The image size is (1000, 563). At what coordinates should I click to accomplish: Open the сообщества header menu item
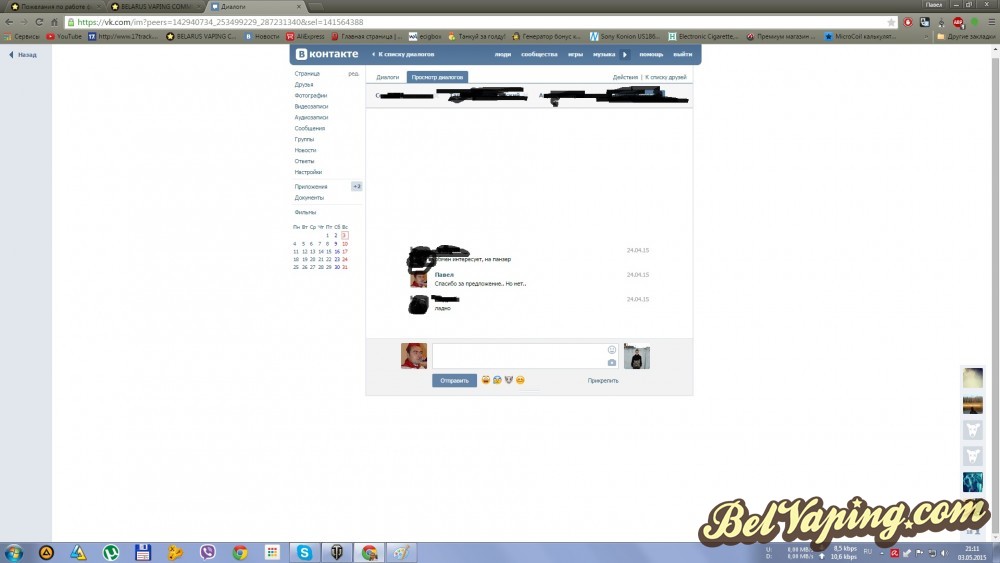tap(539, 54)
